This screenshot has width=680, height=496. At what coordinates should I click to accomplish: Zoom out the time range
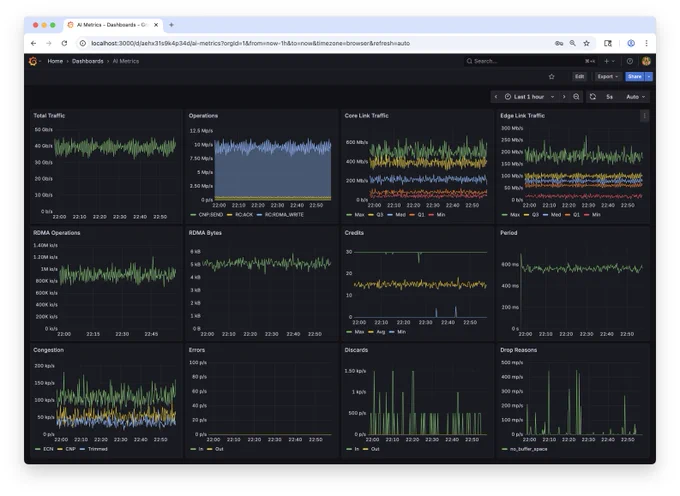tap(576, 97)
